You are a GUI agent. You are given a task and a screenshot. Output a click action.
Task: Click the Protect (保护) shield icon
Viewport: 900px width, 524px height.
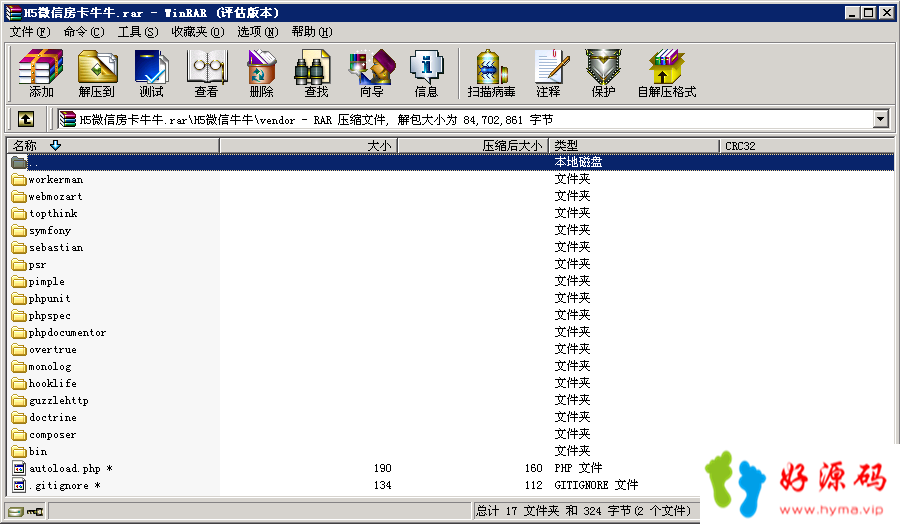[x=603, y=72]
